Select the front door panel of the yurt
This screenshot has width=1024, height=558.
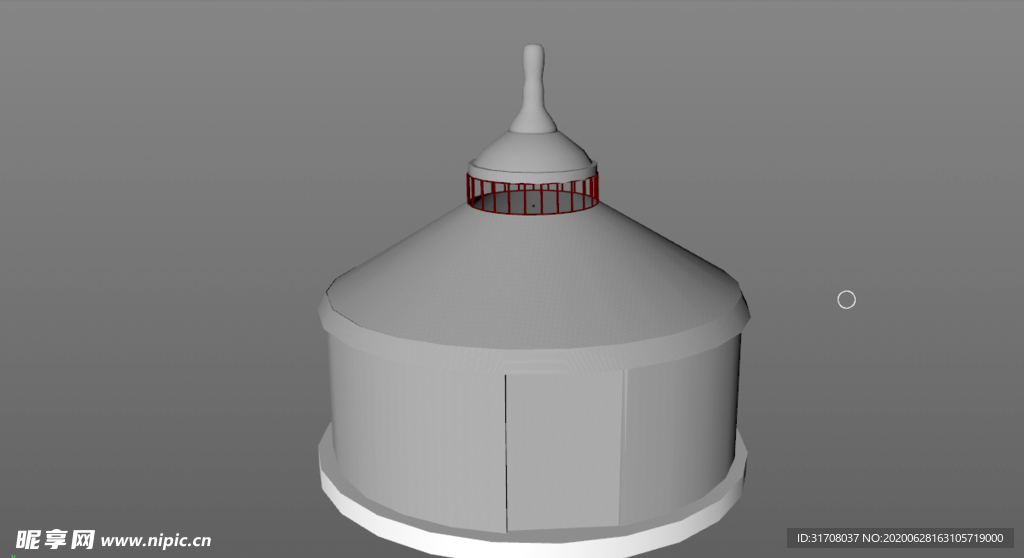564,451
